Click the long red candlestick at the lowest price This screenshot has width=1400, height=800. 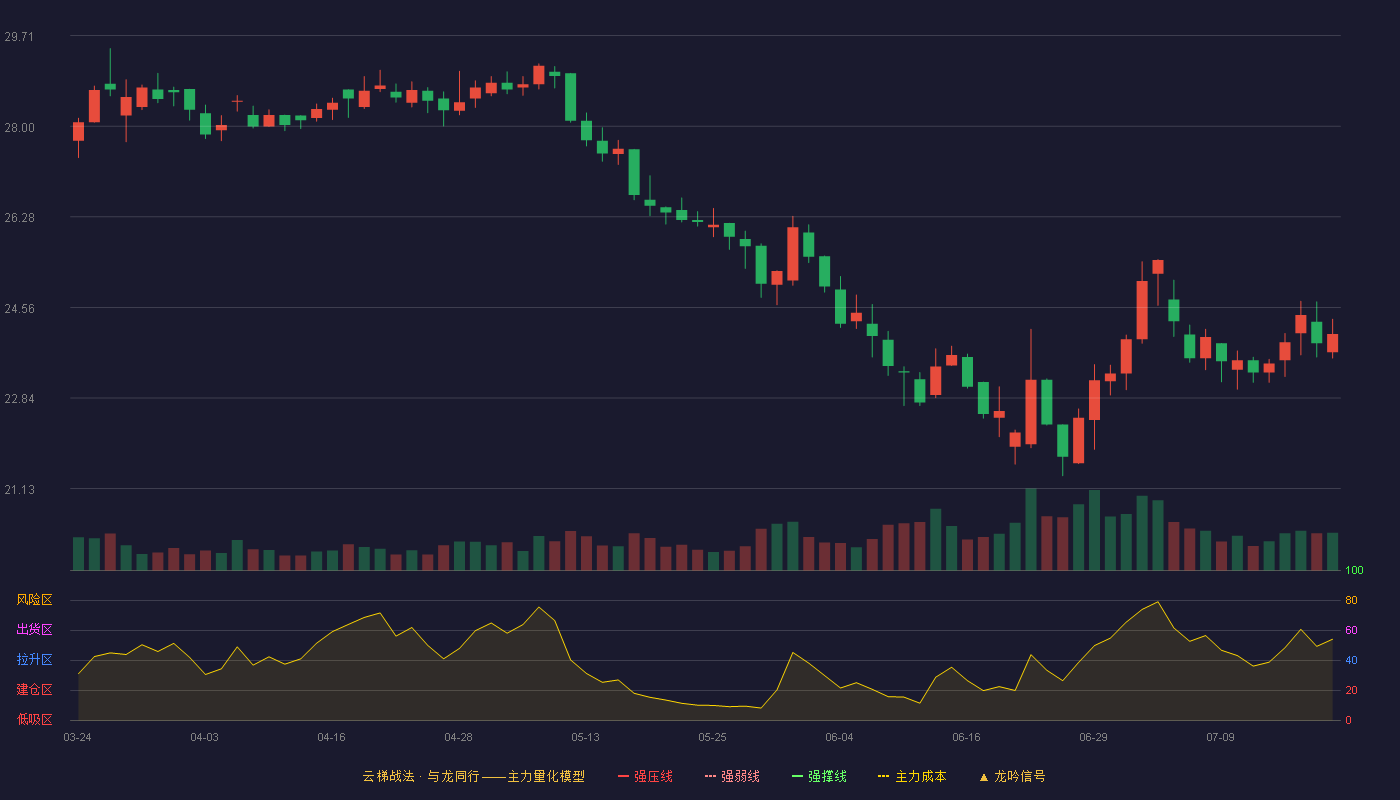point(1079,440)
